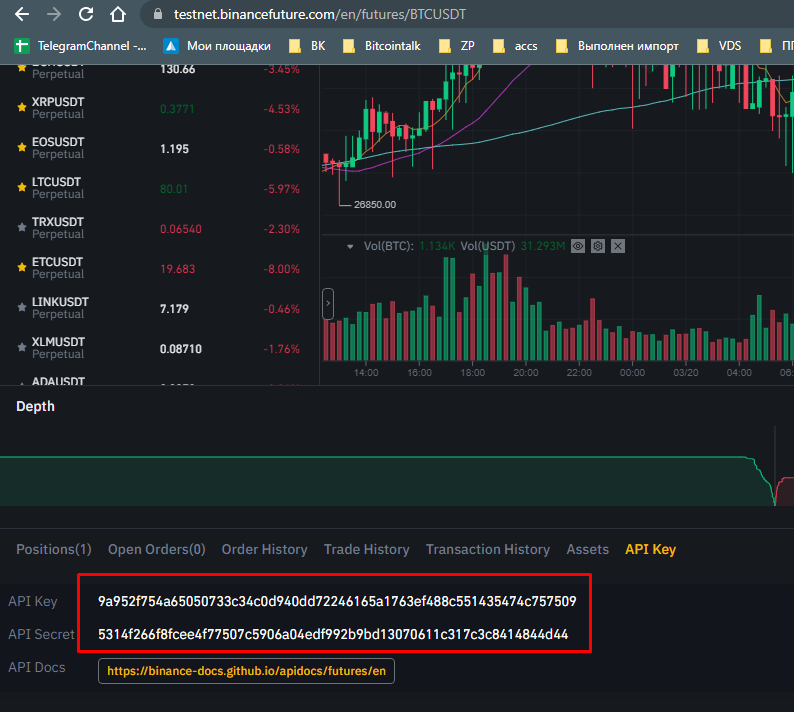
Task: Switch to the Transaction History tab
Action: (x=488, y=549)
